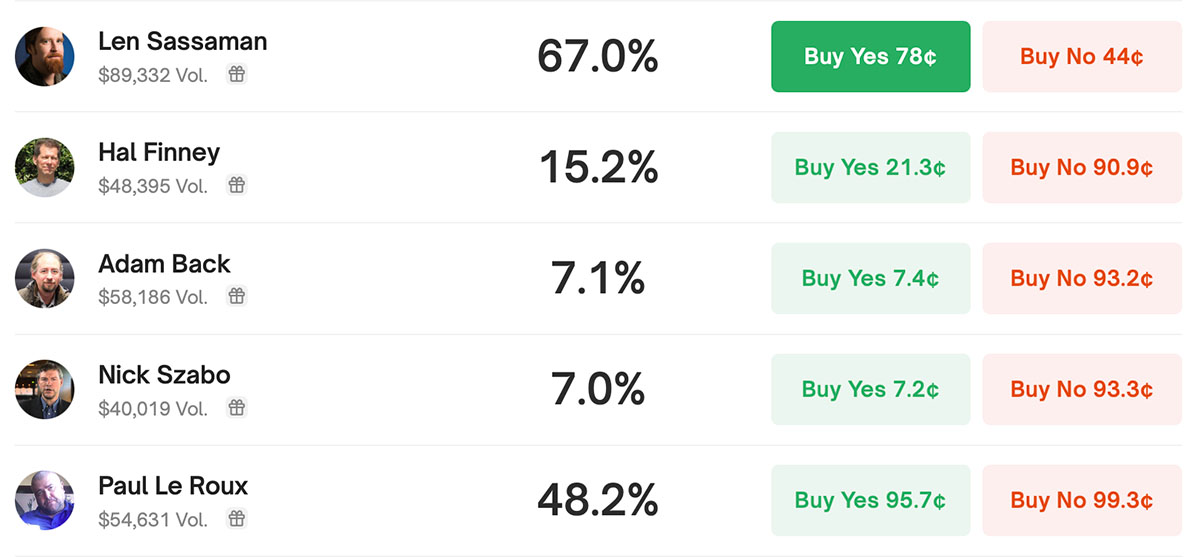Click the gift icon under Hal Finney
This screenshot has height=557, width=1200.
[236, 185]
